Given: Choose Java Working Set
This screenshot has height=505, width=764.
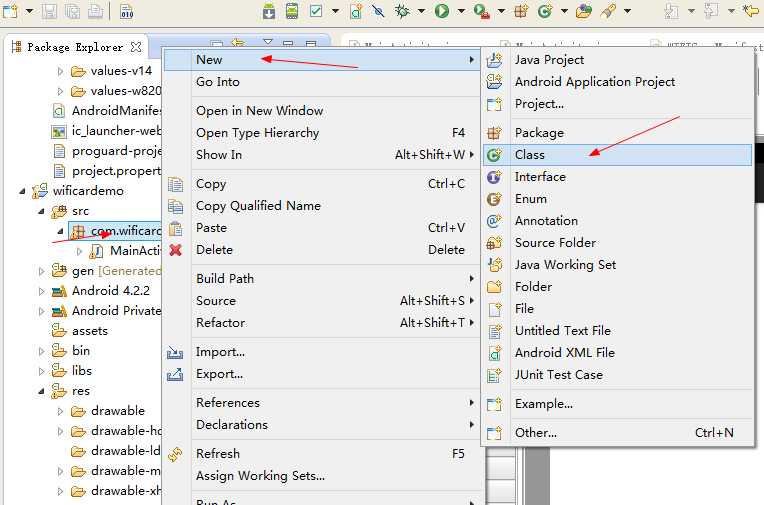Looking at the screenshot, I should coord(617,265).
